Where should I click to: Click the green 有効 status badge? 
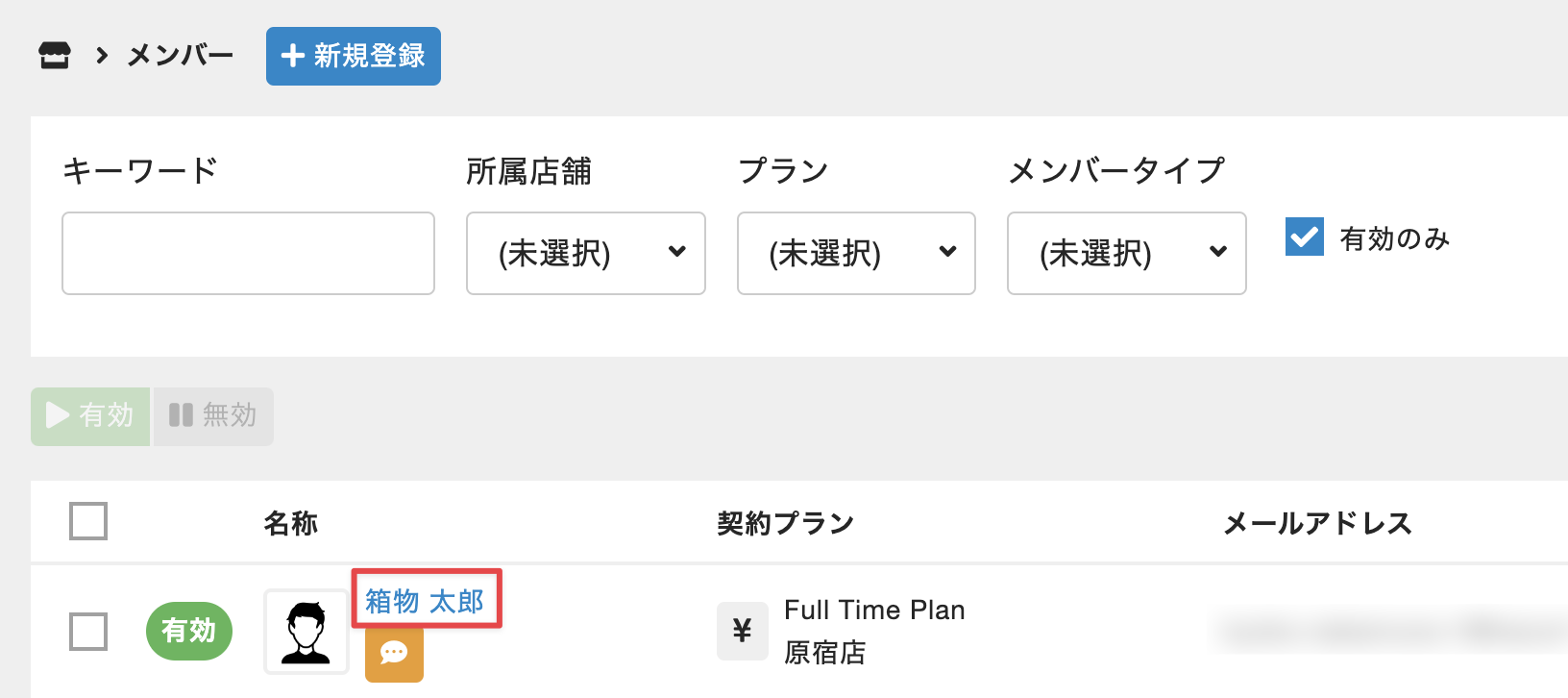188,631
